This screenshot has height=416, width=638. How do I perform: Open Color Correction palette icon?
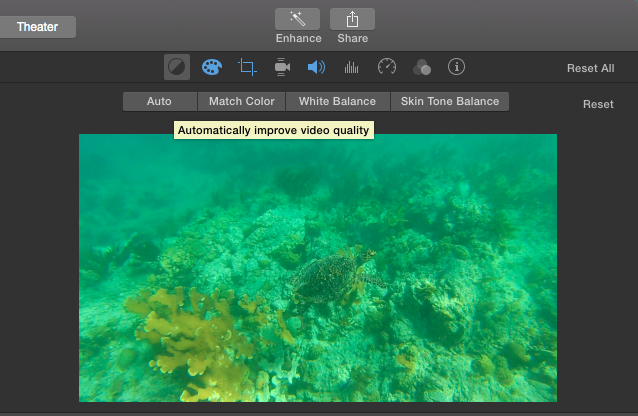[x=212, y=67]
